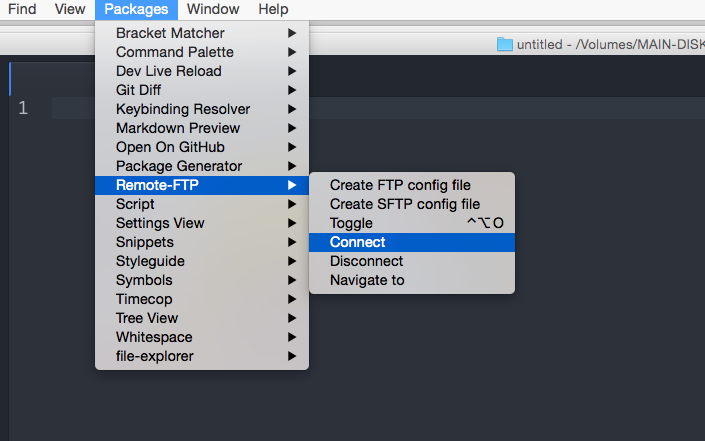Open the Markdown Preview submenu
Image resolution: width=705 pixels, height=441 pixels.
click(x=202, y=128)
